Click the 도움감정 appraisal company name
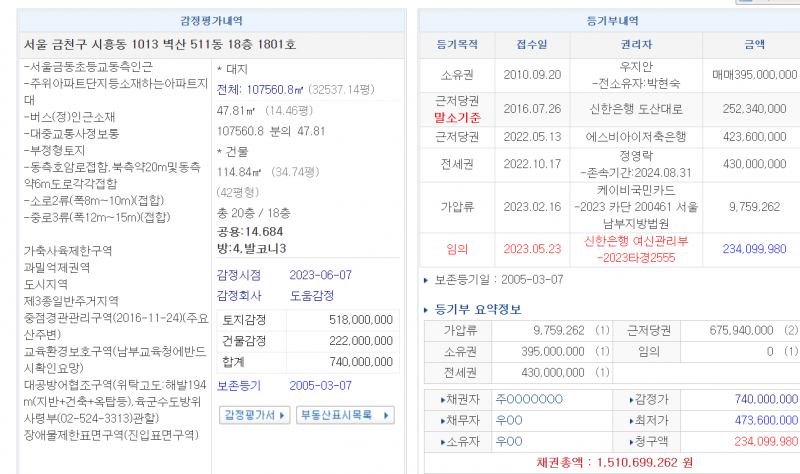This screenshot has height=474, width=800. tap(313, 297)
